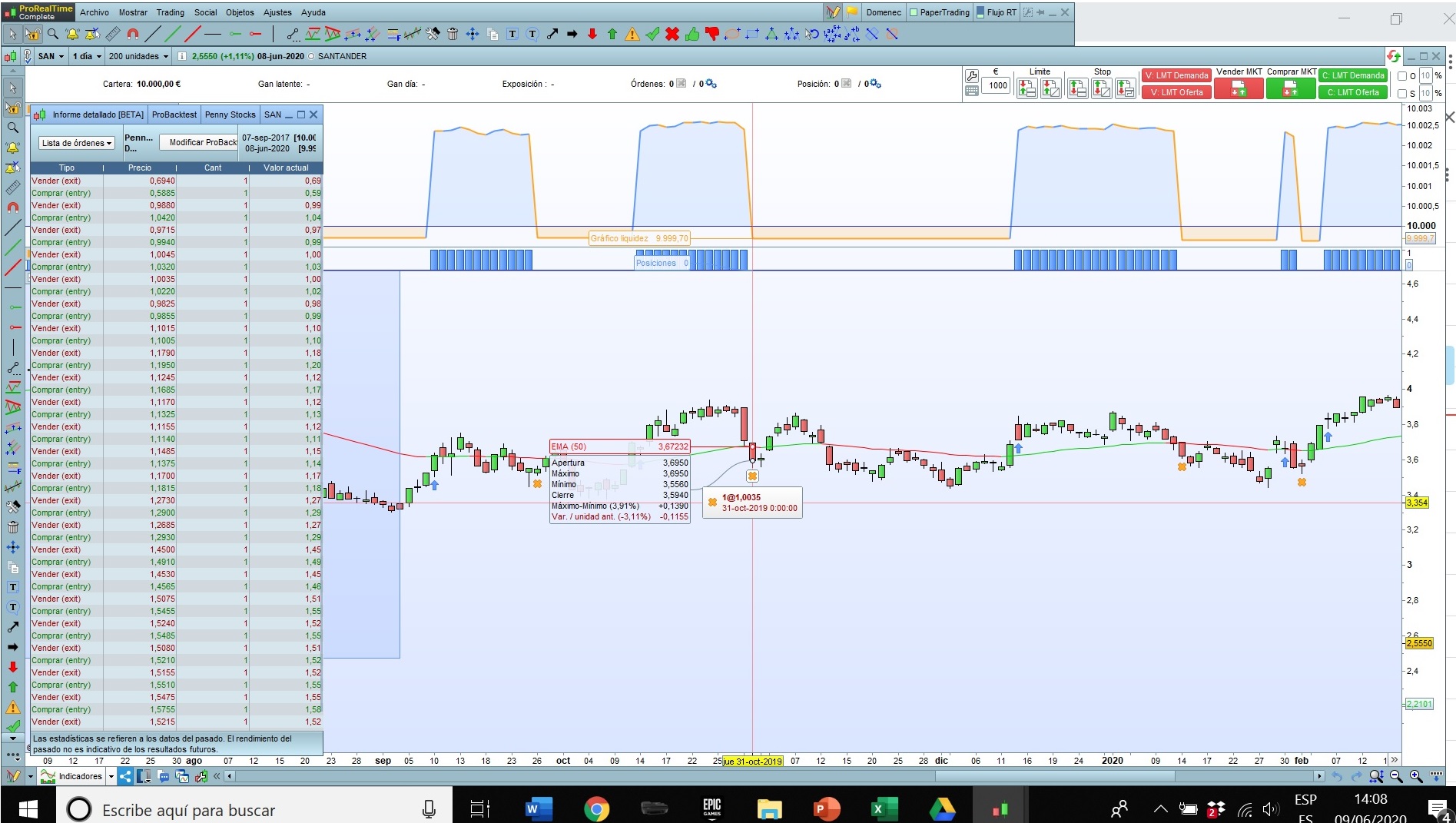Toggle the S percentage checkbox

(1402, 94)
